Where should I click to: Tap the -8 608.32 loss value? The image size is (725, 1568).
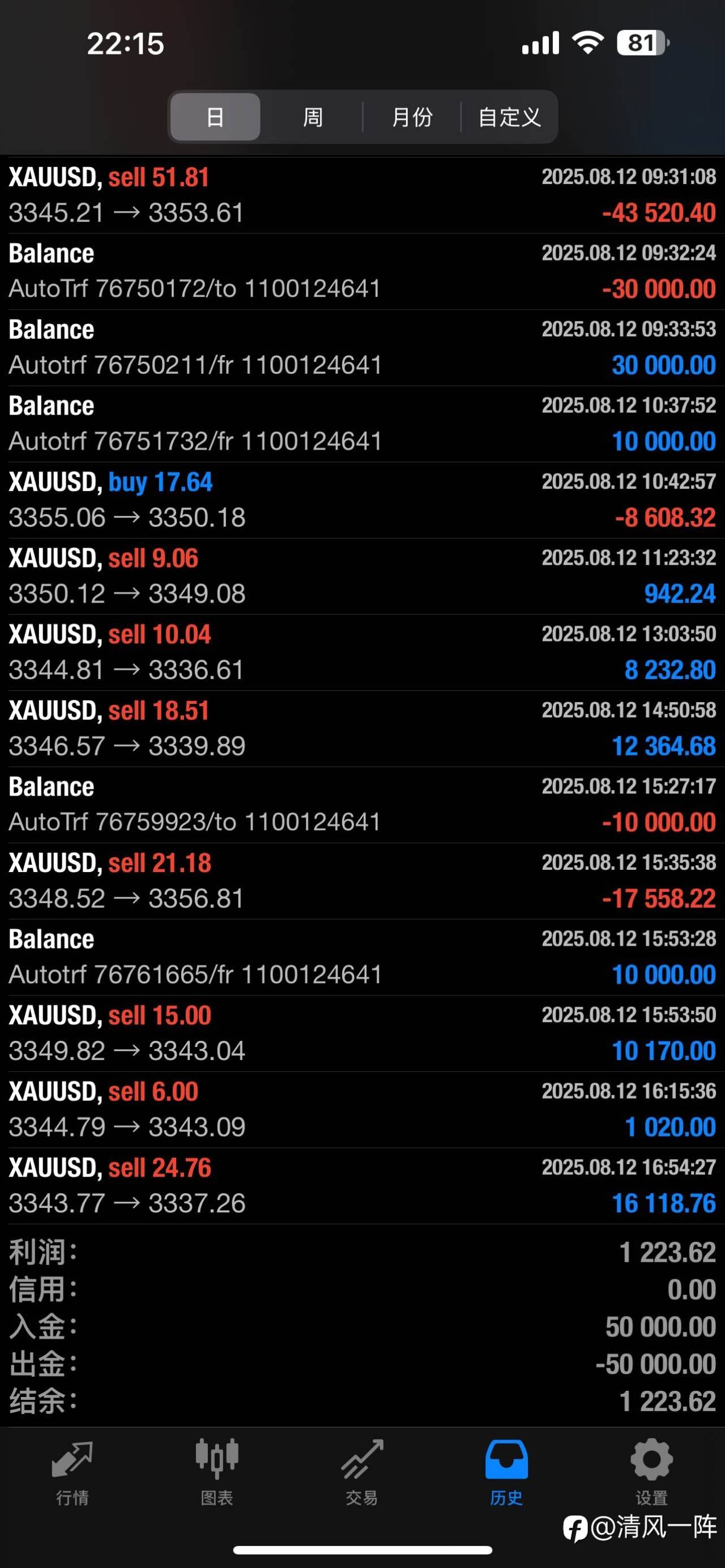[666, 518]
